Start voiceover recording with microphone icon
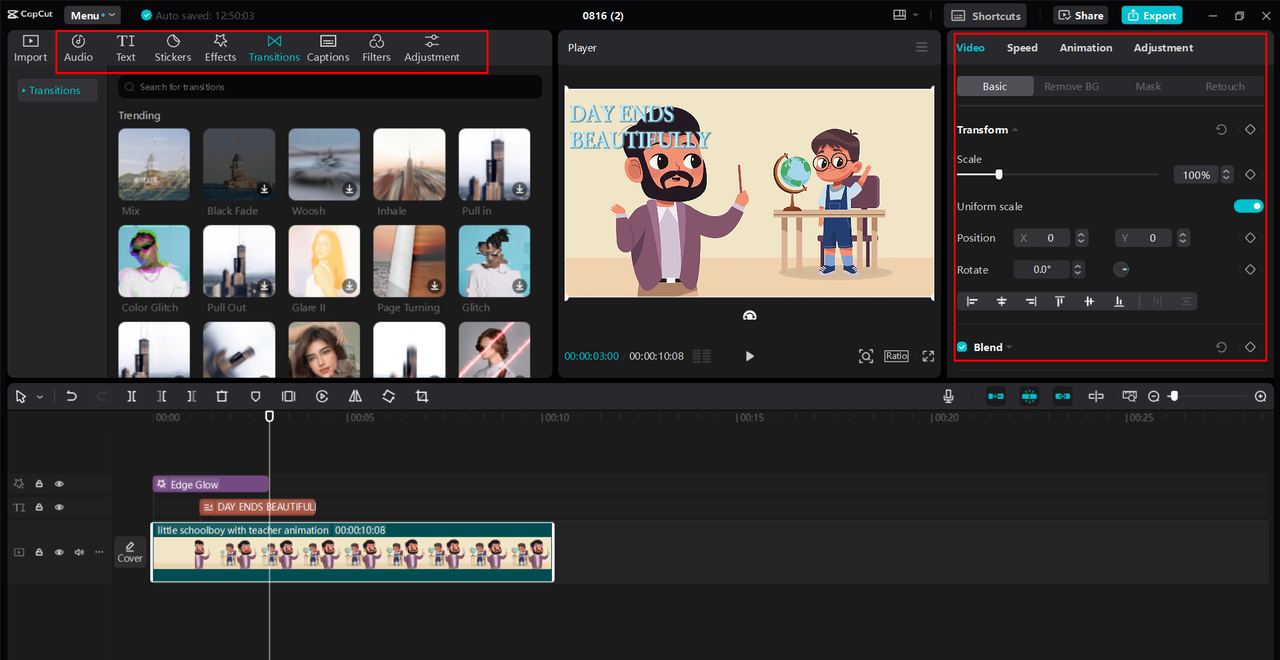The image size is (1280, 660). (x=948, y=396)
